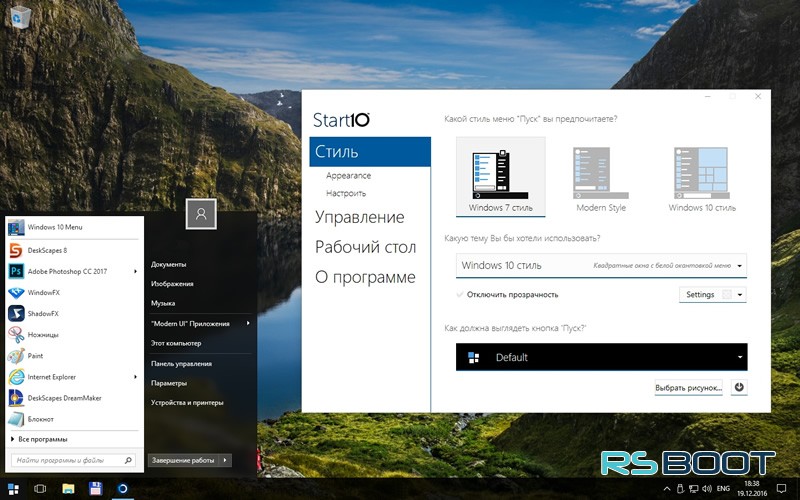
Task: Click the Завершение работы button
Action: pos(183,460)
